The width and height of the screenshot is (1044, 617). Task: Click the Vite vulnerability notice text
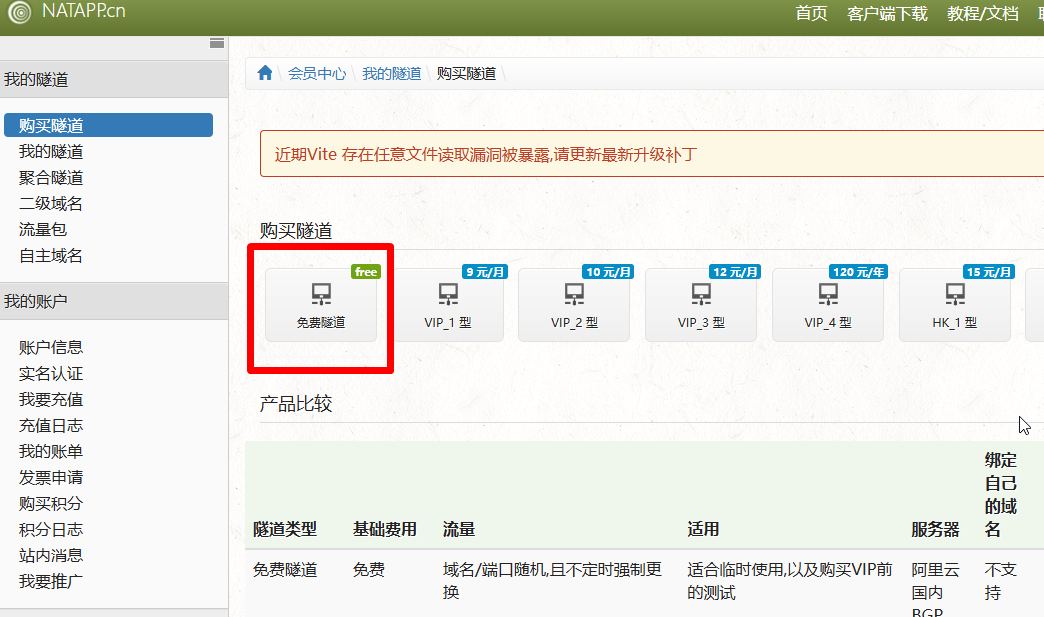(485, 154)
